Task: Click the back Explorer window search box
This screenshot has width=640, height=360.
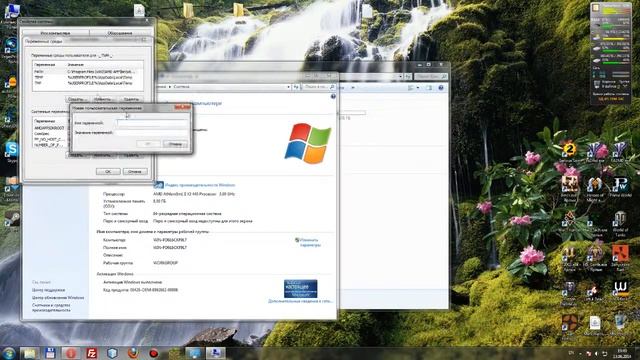Action: tap(431, 76)
